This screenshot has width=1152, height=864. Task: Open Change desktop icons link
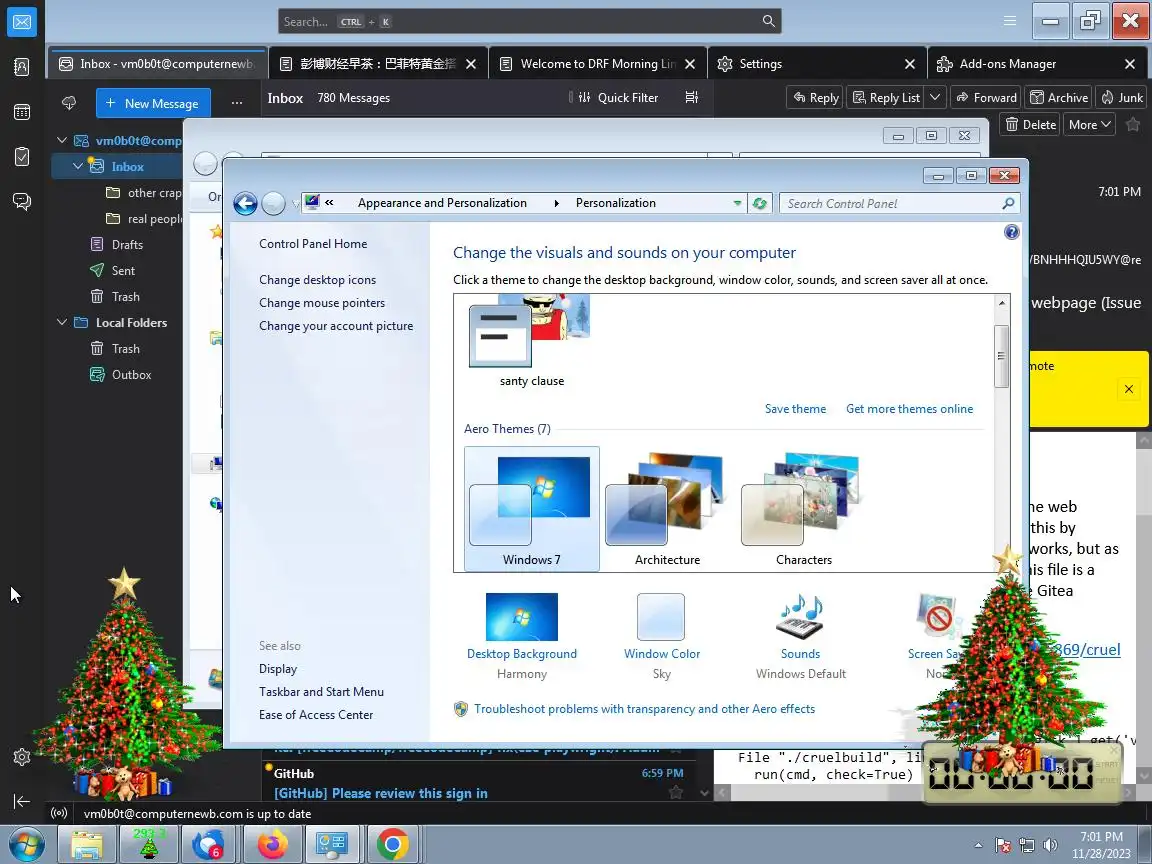tap(317, 280)
